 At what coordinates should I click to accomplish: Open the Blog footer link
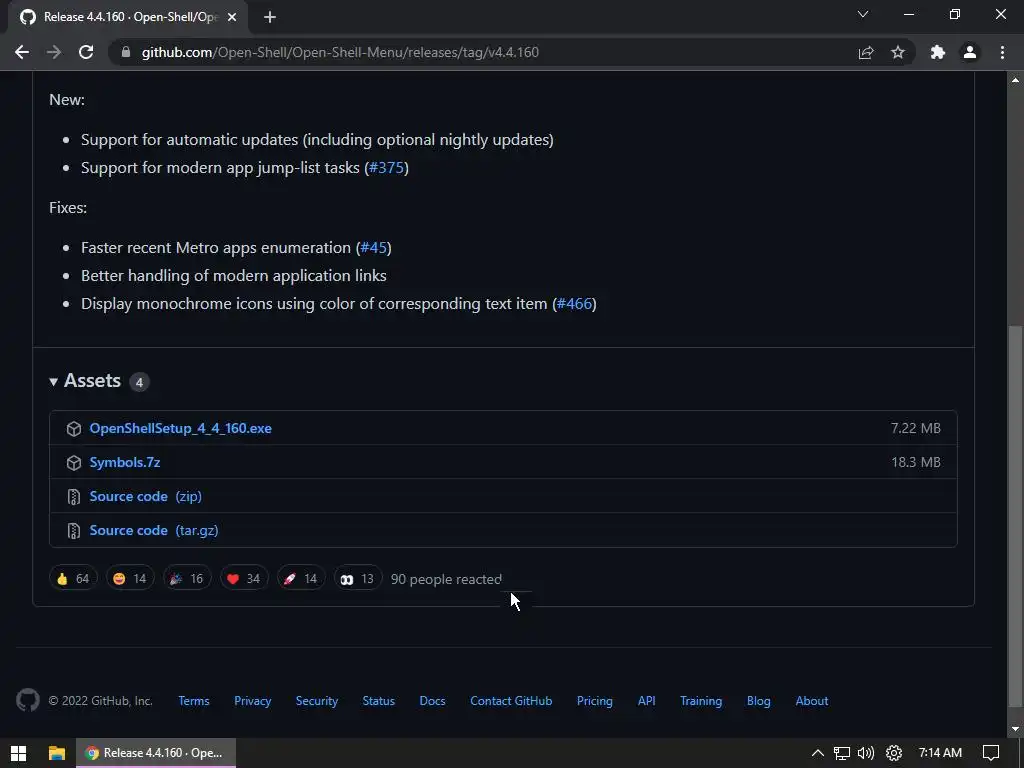[759, 701]
